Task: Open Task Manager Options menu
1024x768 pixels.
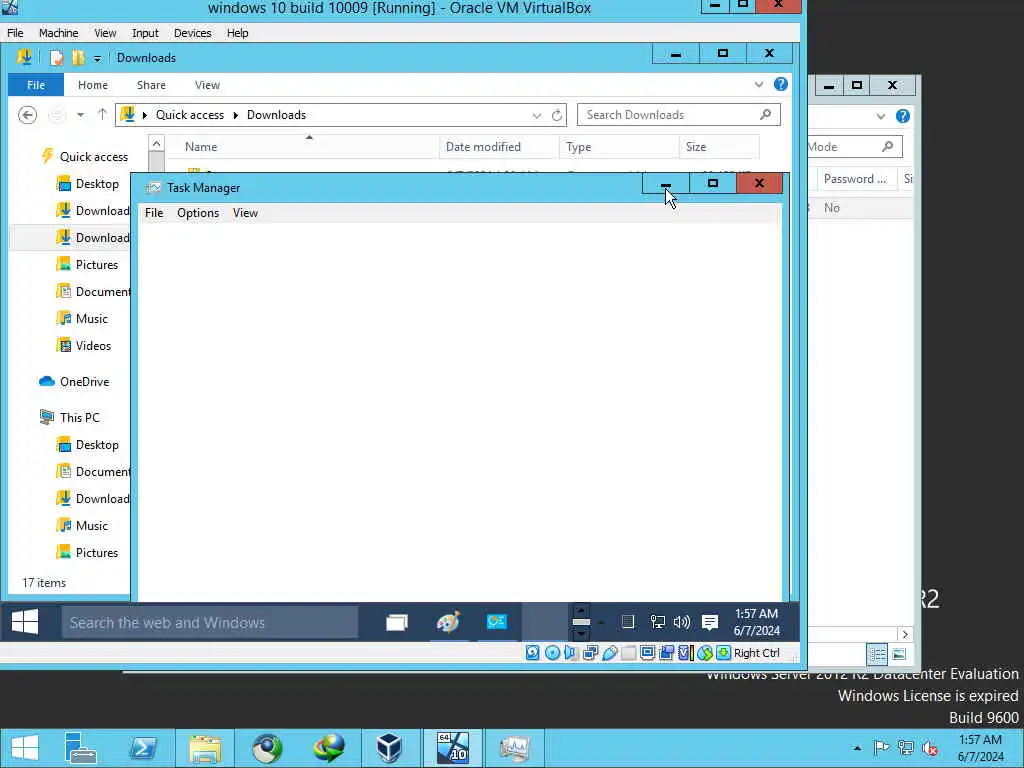Action: (198, 213)
